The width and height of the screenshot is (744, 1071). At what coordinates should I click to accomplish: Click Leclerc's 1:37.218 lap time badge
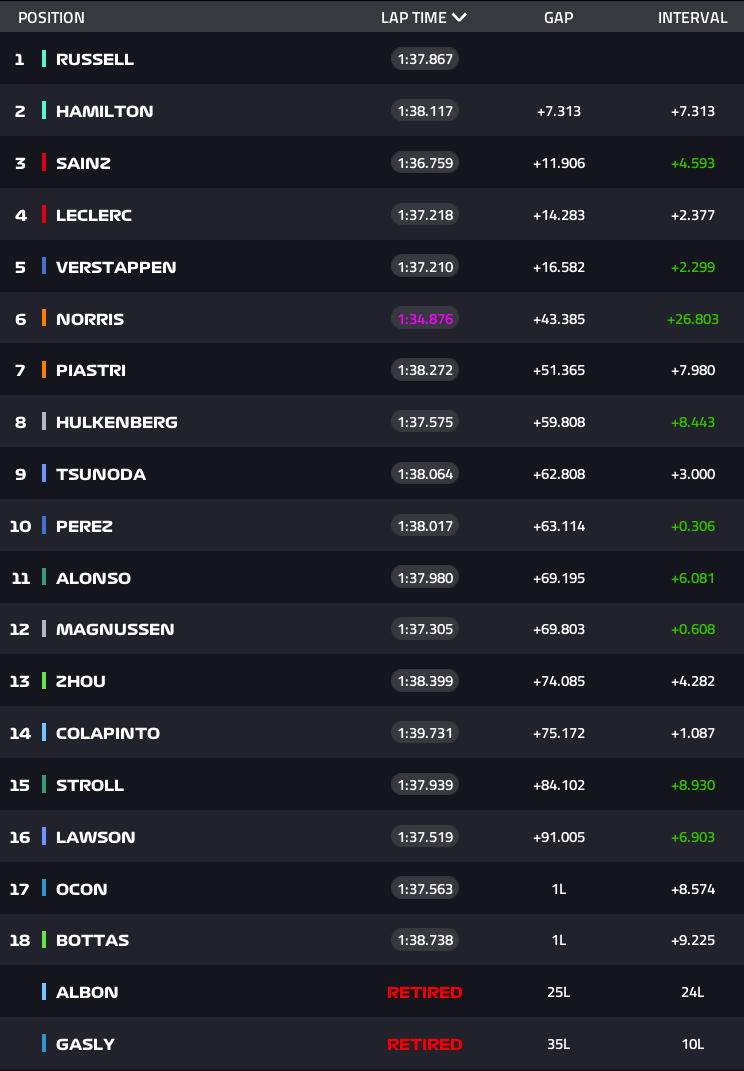[x=425, y=214]
